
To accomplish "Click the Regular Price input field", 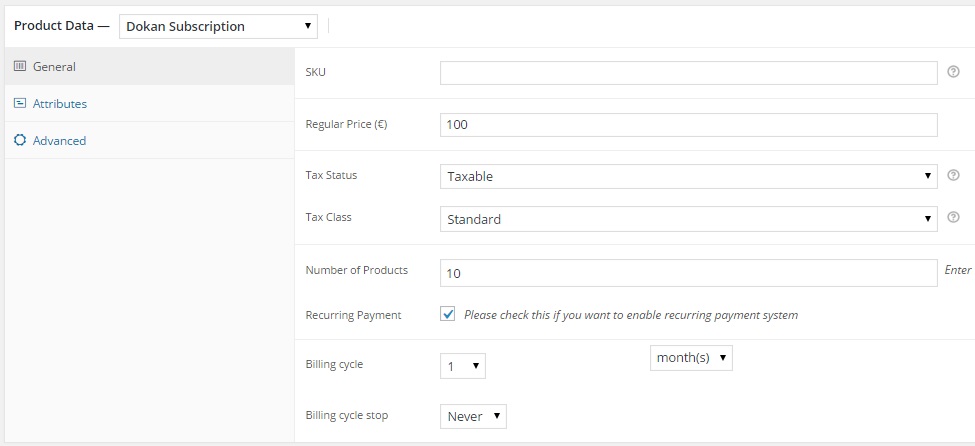I will (x=688, y=124).
